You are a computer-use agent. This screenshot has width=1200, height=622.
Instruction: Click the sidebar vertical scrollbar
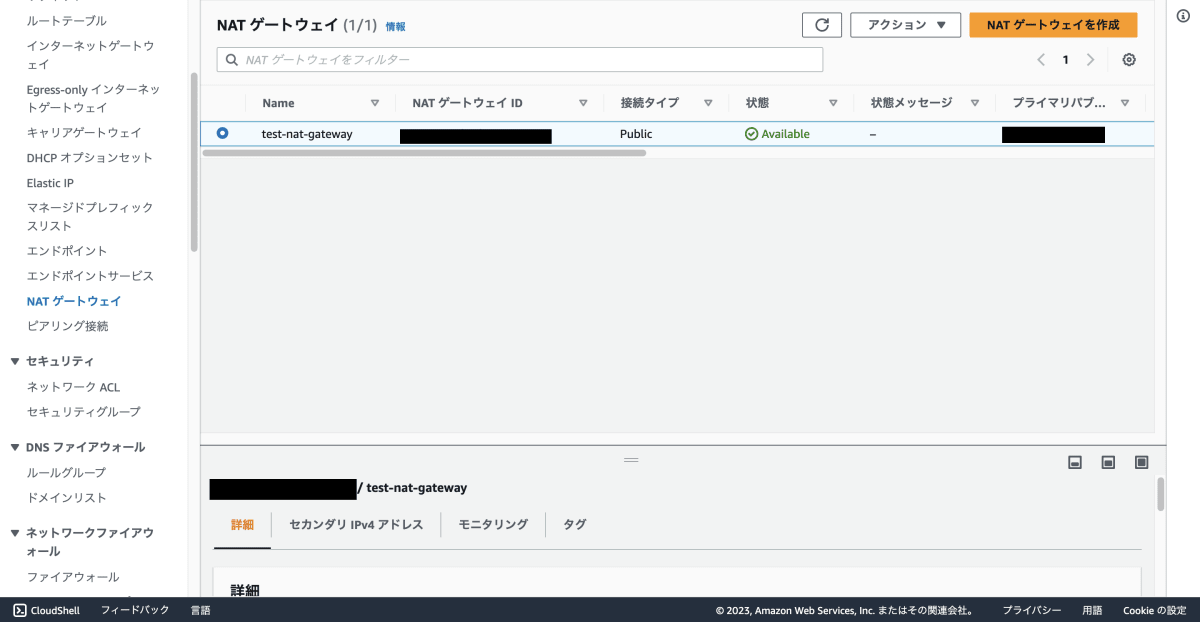194,163
